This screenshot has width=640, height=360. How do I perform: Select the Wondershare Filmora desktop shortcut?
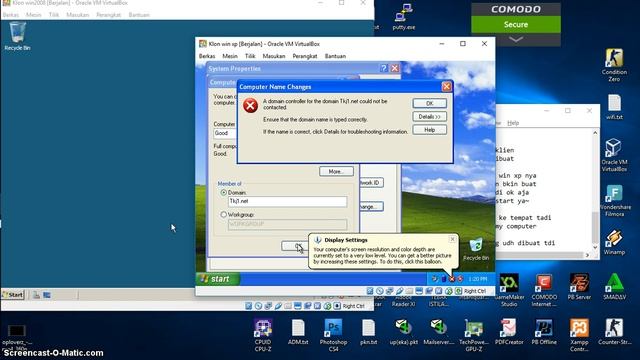(x=614, y=200)
